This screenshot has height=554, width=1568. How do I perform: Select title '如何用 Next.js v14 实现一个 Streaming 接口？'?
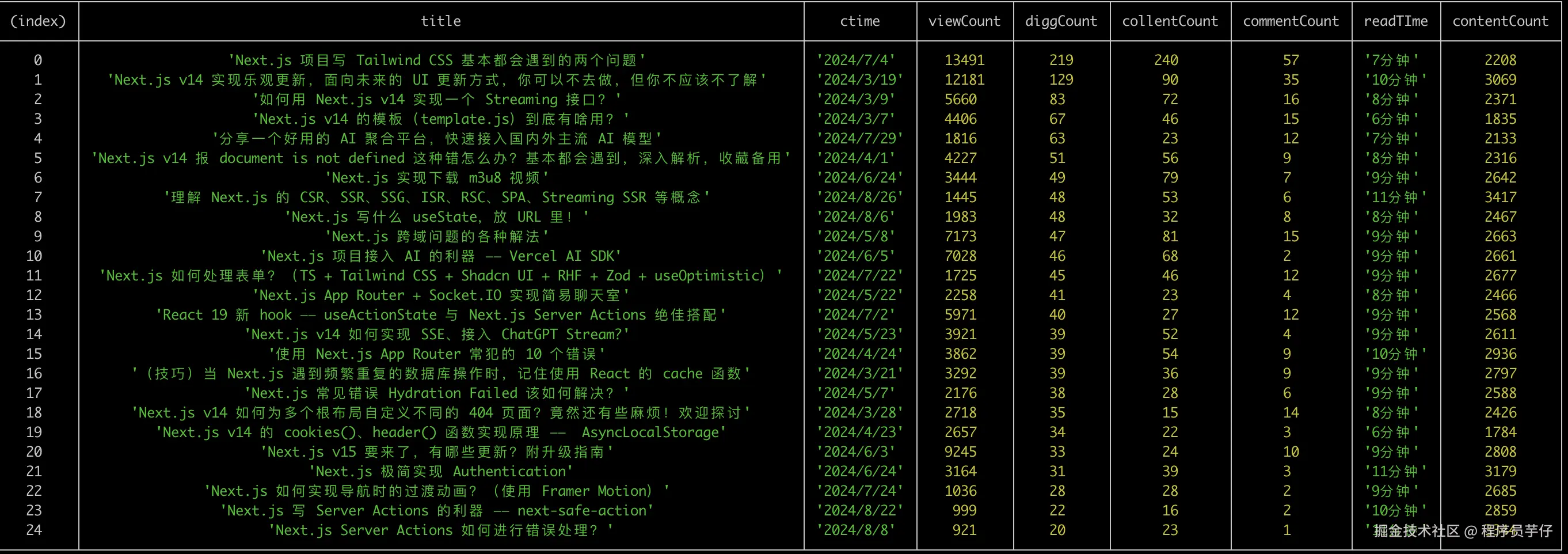(436, 99)
